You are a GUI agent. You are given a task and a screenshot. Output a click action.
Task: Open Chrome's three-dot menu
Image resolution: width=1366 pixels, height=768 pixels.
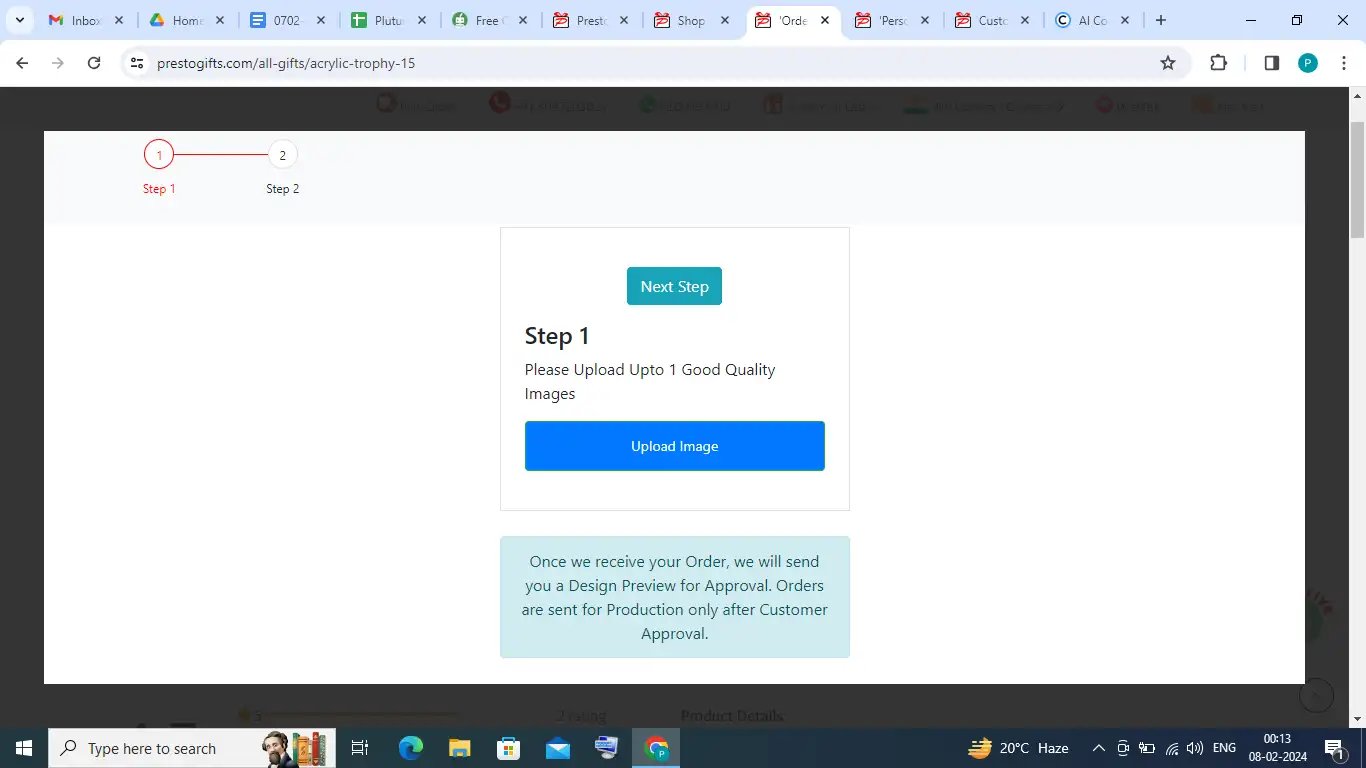[1344, 63]
